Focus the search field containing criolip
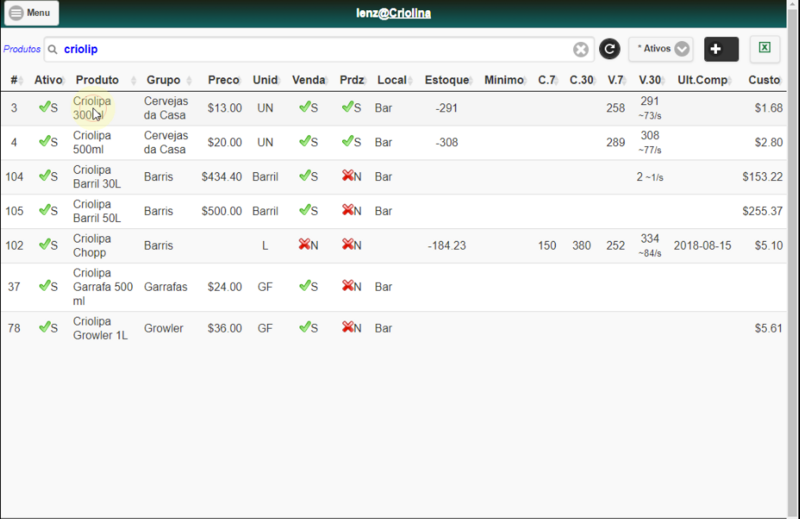 coord(316,50)
